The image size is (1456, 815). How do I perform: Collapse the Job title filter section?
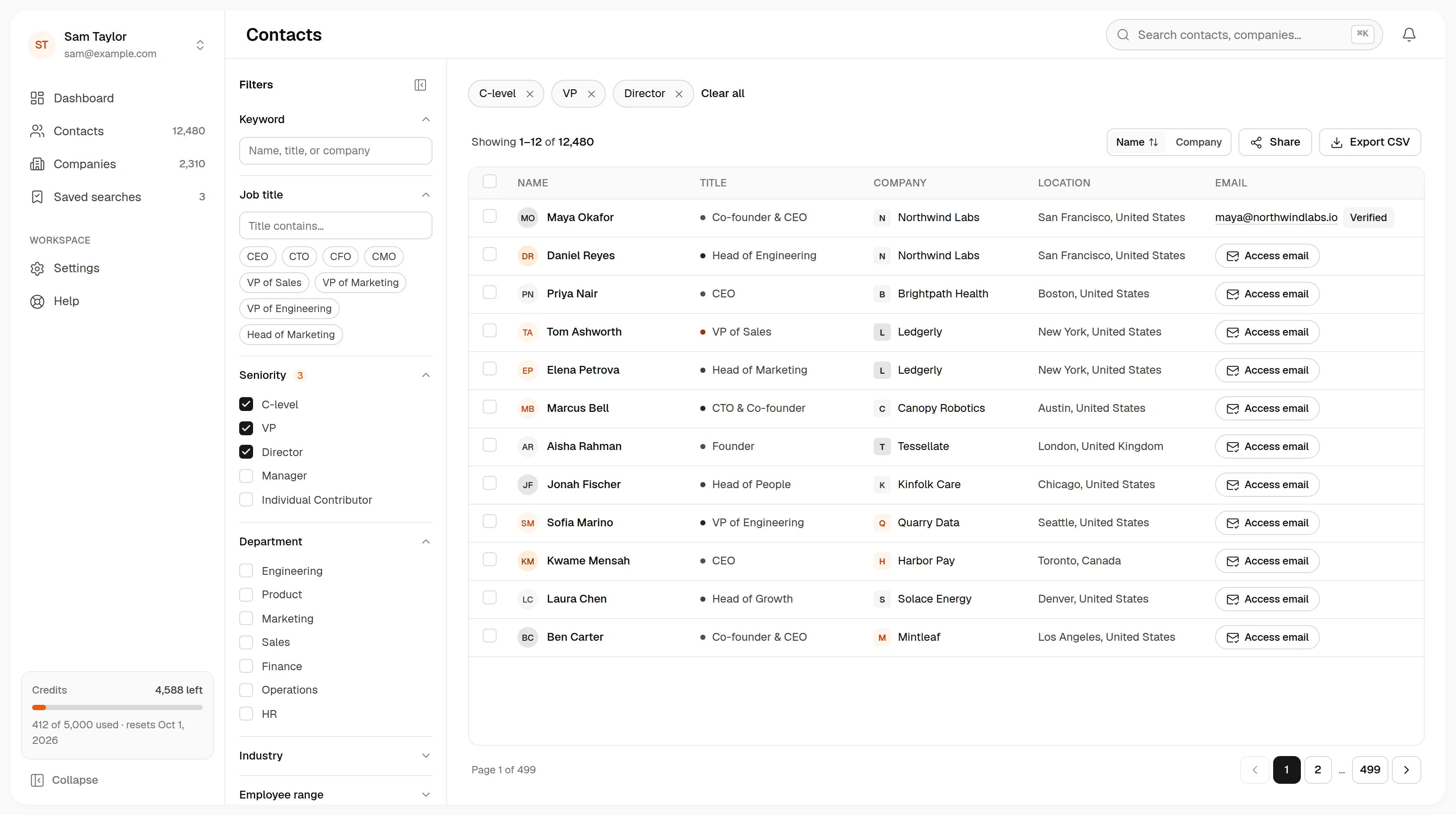click(x=426, y=195)
